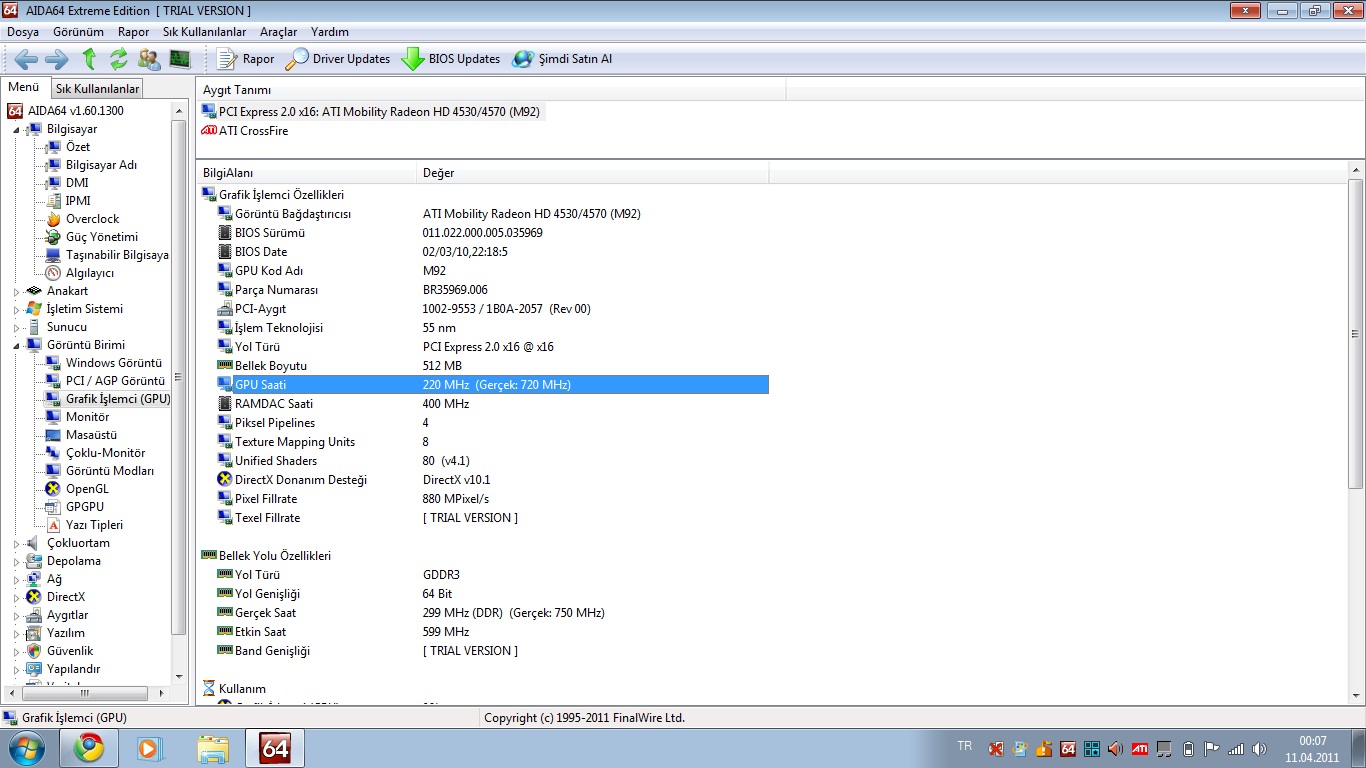This screenshot has width=1366, height=768.
Task: Select AIDA64 v1.60.1300 root node
Action: 75,111
